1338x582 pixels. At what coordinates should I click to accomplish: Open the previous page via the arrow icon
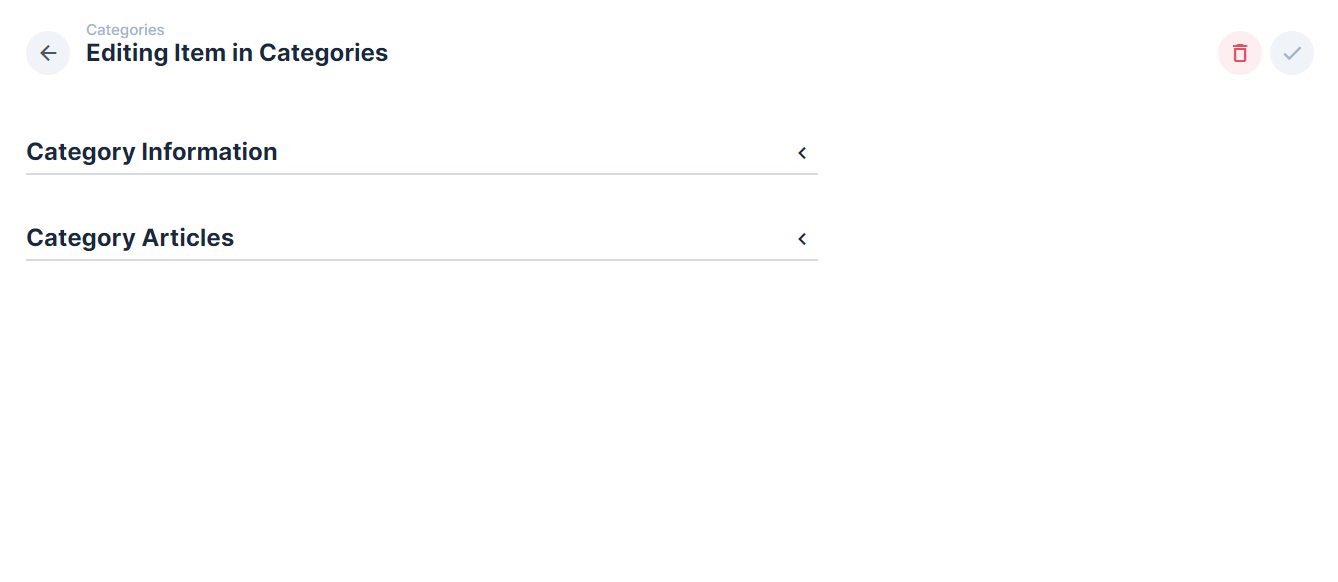[x=47, y=52]
